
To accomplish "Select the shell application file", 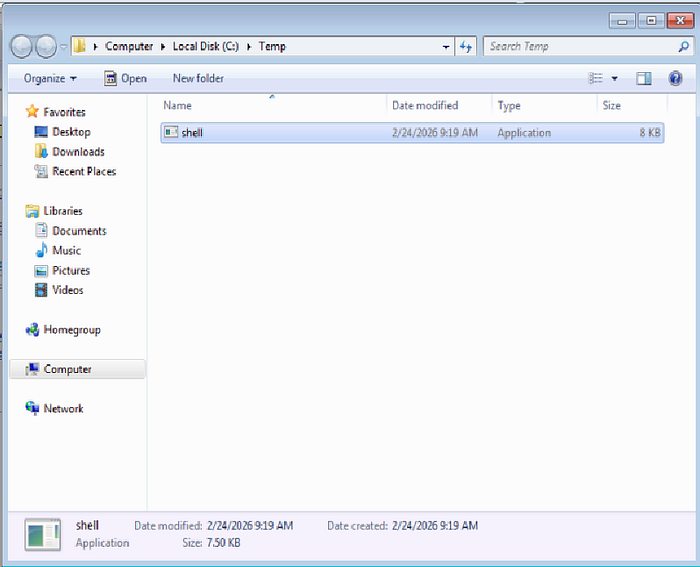I will point(412,133).
